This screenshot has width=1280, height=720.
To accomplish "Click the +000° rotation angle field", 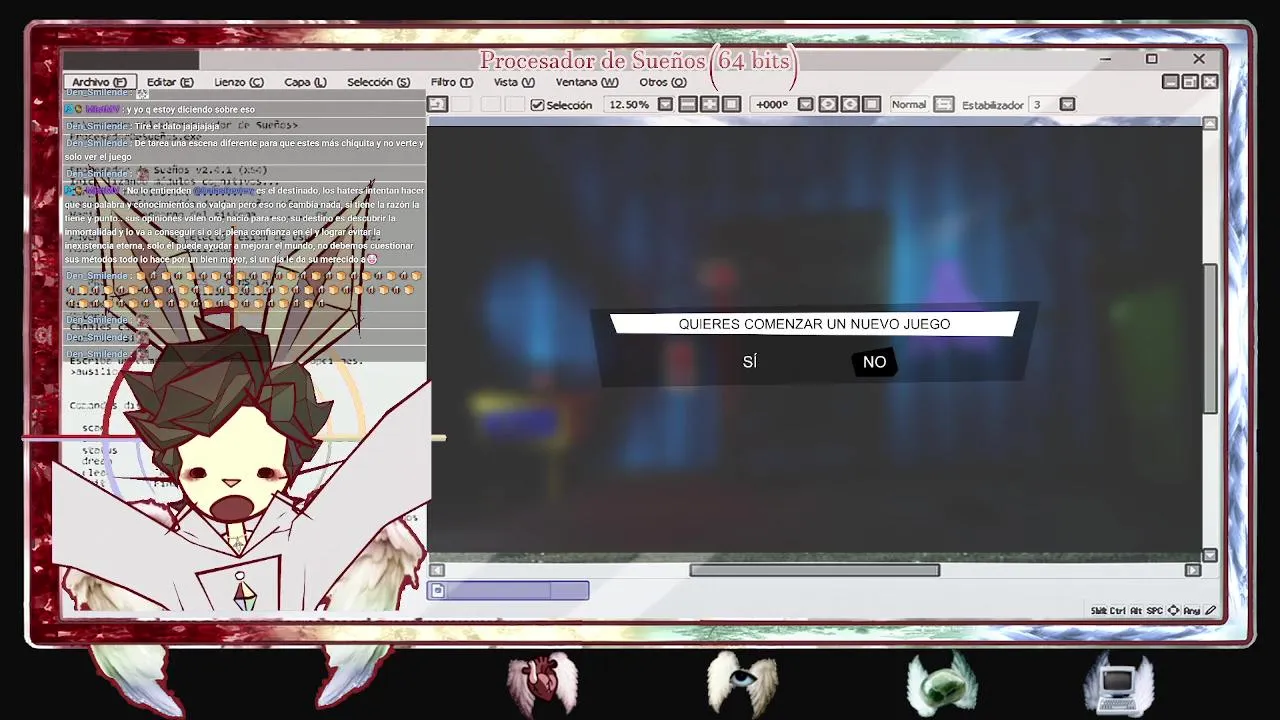I will pos(773,105).
